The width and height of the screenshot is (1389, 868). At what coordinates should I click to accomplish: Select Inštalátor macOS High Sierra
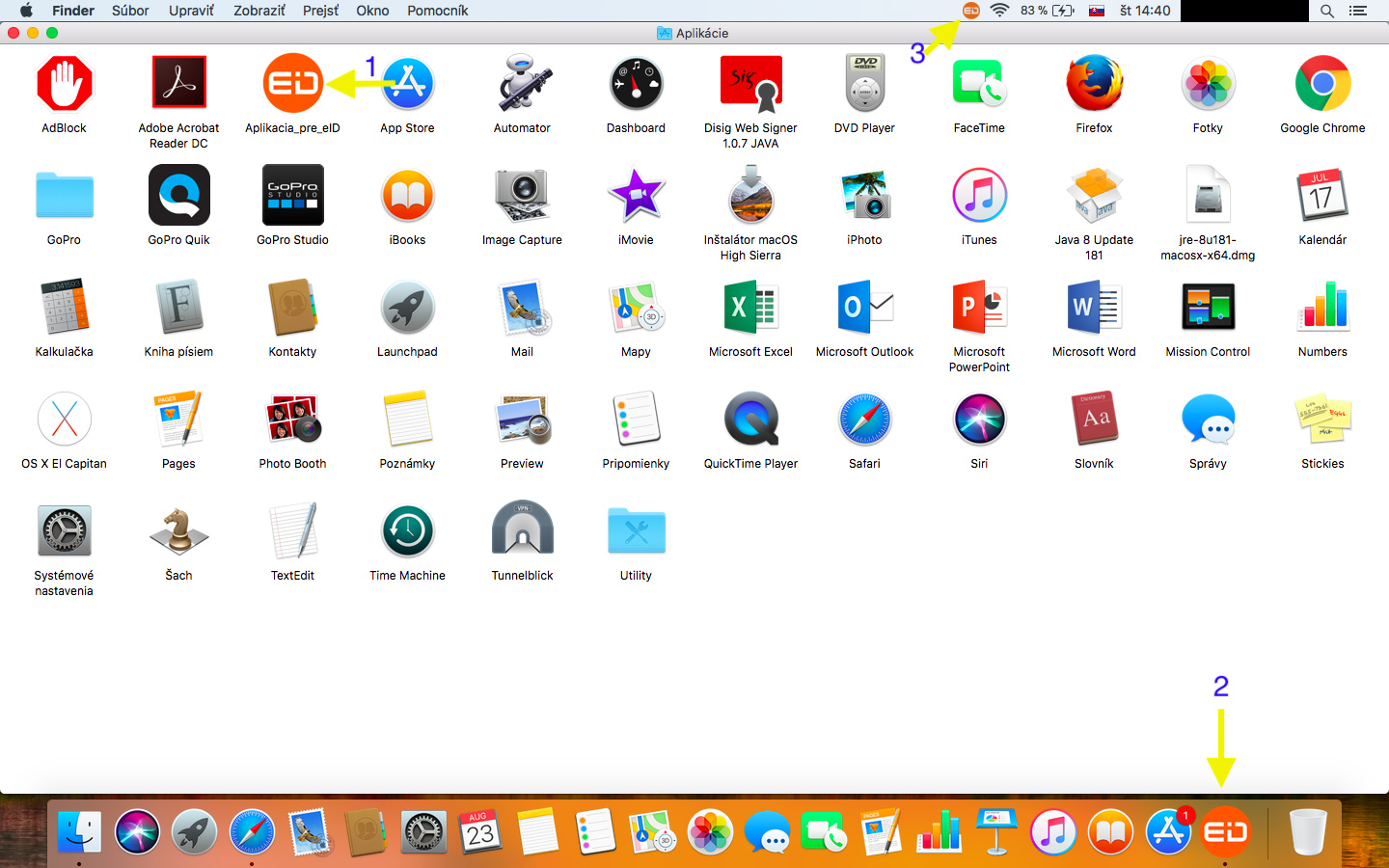750,196
